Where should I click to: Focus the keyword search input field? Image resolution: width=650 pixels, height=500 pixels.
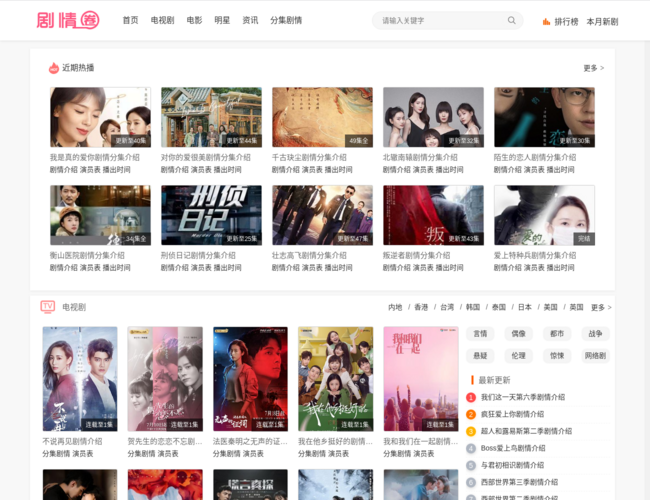point(440,20)
